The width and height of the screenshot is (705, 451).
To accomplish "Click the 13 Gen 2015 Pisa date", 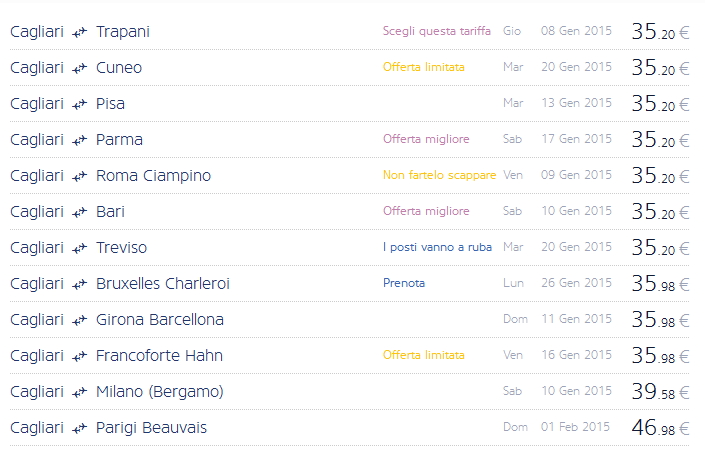I will coord(576,103).
